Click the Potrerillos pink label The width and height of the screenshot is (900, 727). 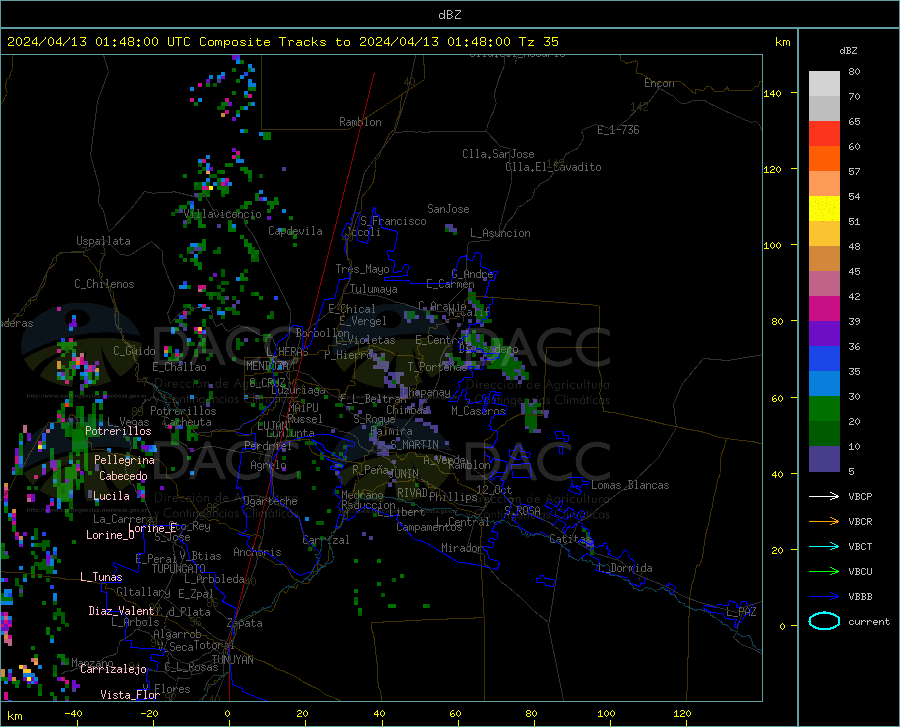[x=118, y=431]
